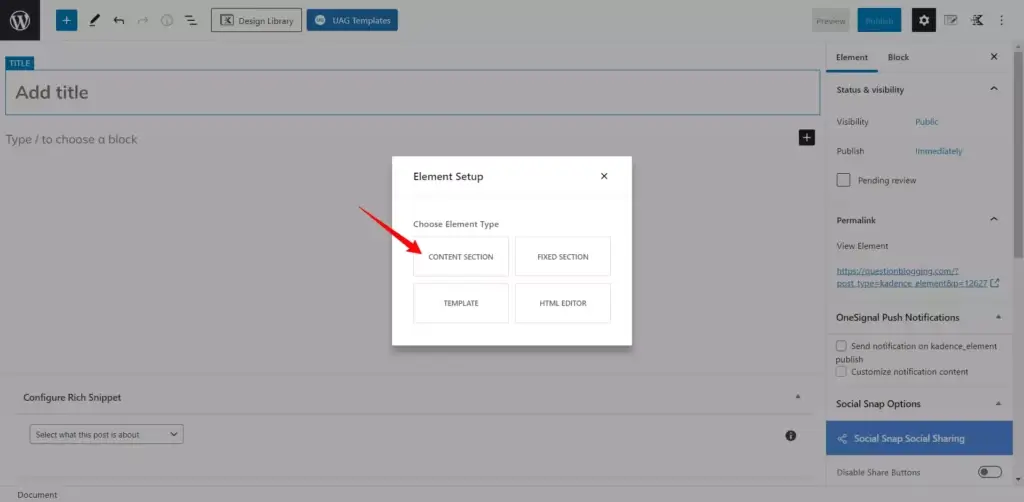Screen dimensions: 1024x502
Task: Click the WordPress logo icon
Action: click(20, 20)
